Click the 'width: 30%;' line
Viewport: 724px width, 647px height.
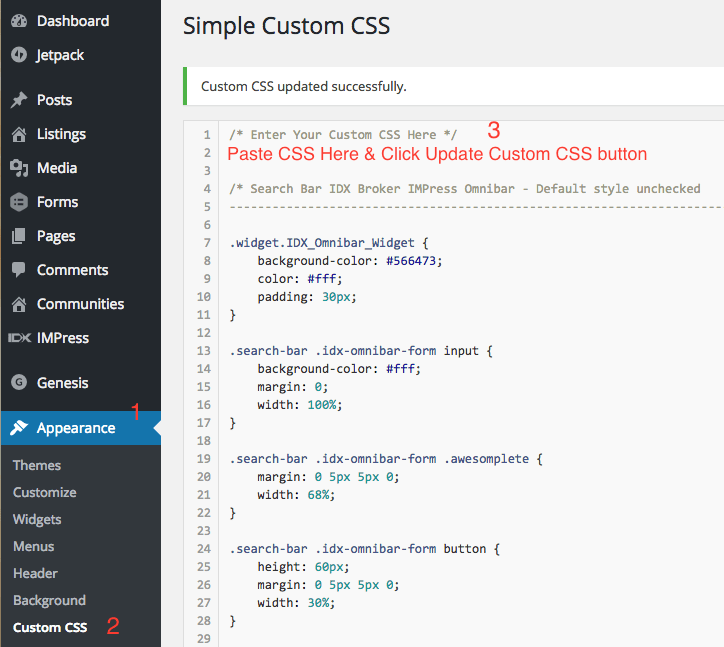pyautogui.click(x=296, y=603)
